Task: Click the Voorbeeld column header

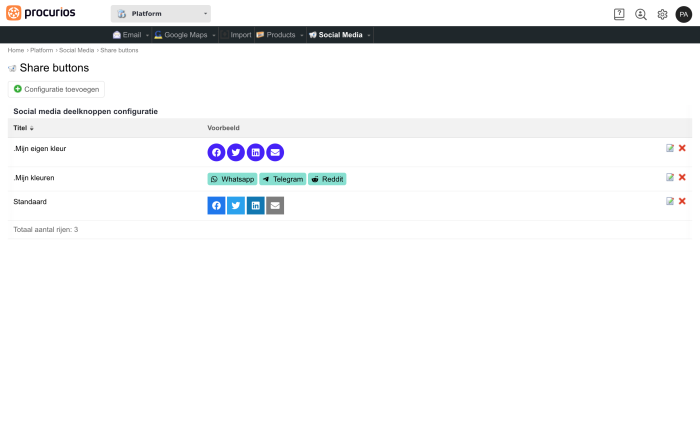Action: point(223,128)
